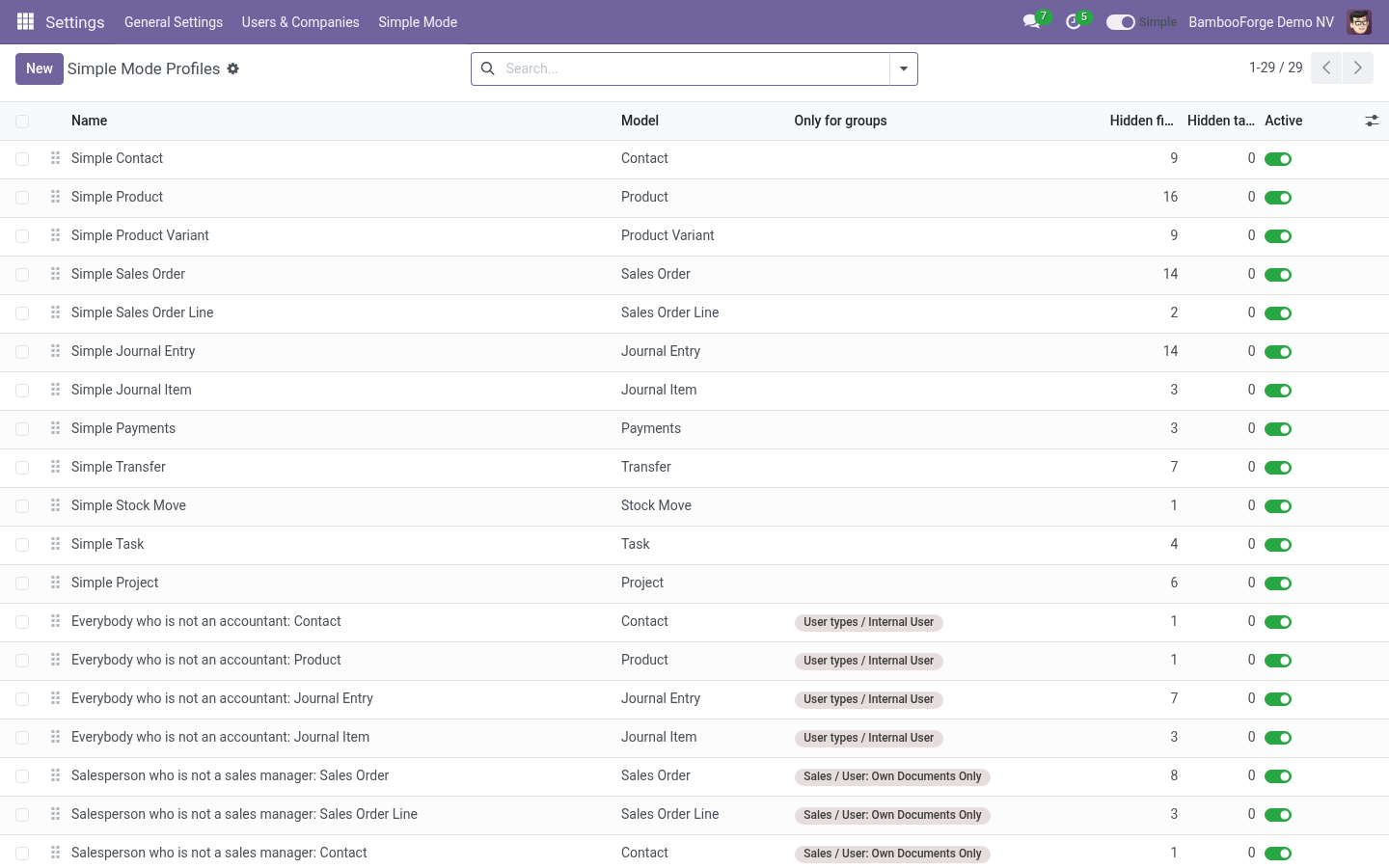Create a New simple mode profile
Image resolution: width=1389 pixels, height=868 pixels.
point(40,68)
